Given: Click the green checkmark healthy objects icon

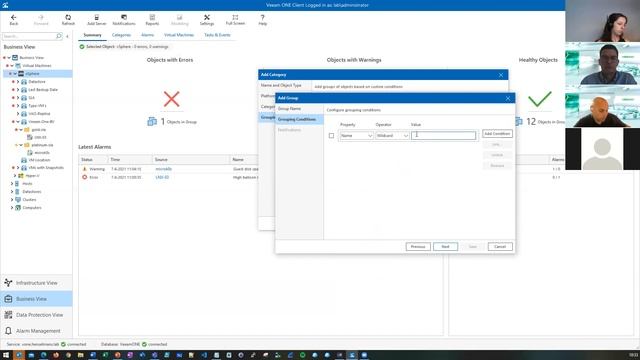Looking at the screenshot, I should point(540,99).
